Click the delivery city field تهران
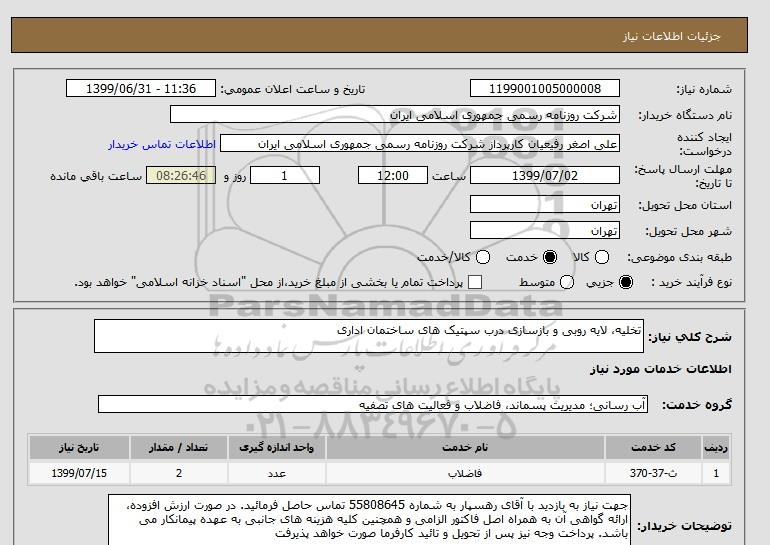The height and width of the screenshot is (545, 770). click(545, 230)
